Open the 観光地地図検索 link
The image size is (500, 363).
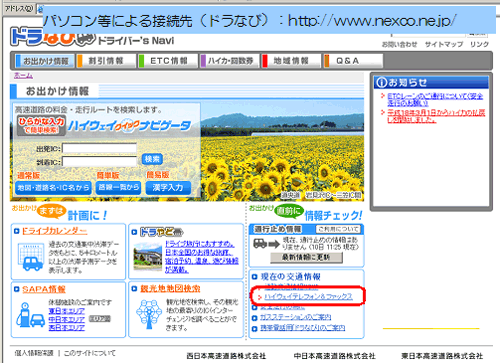(170, 289)
